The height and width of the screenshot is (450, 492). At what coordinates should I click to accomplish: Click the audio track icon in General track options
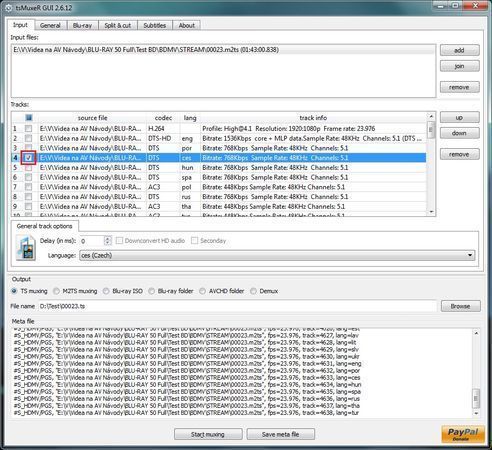pos(26,247)
